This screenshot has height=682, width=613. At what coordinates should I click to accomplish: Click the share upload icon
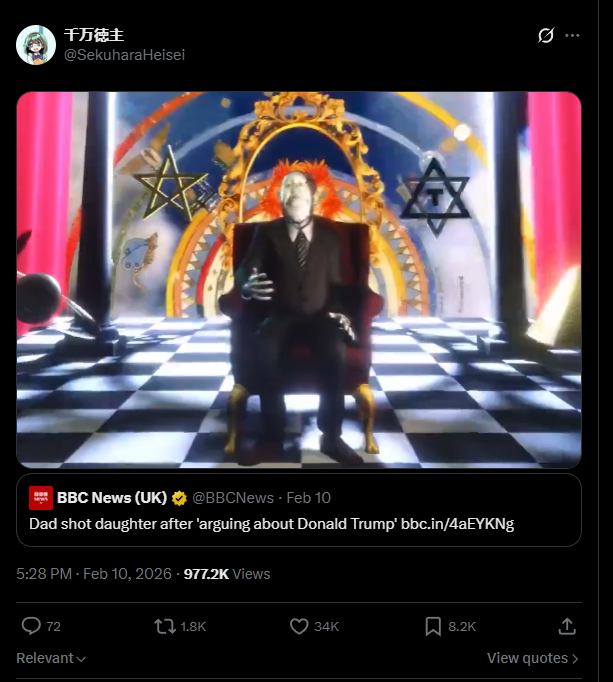click(x=567, y=626)
